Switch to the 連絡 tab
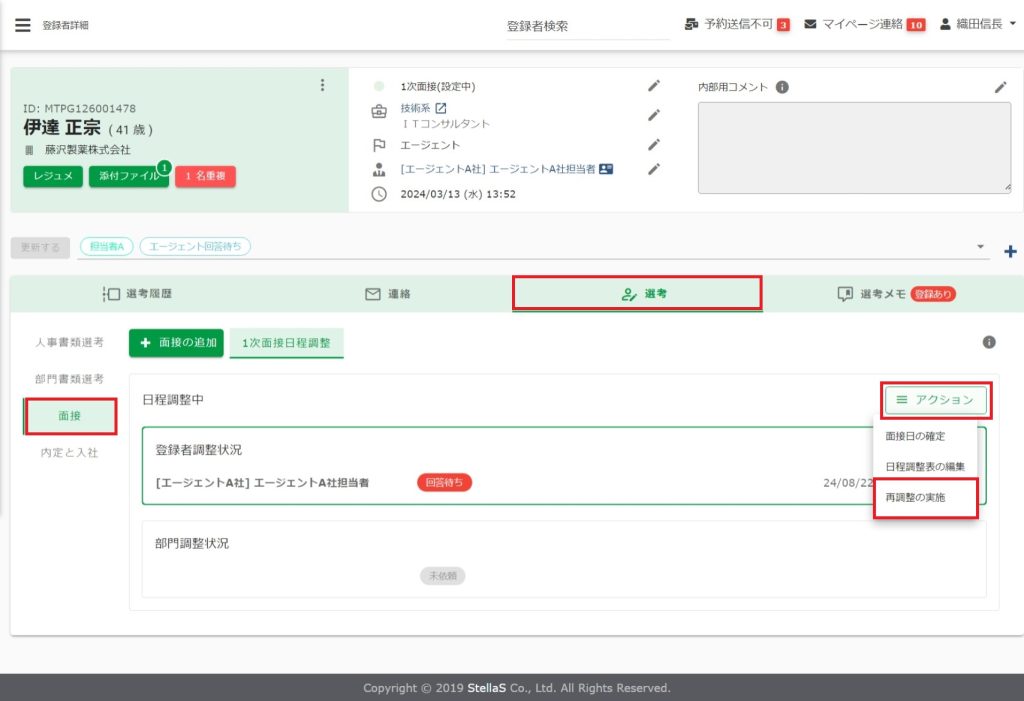 click(x=388, y=294)
